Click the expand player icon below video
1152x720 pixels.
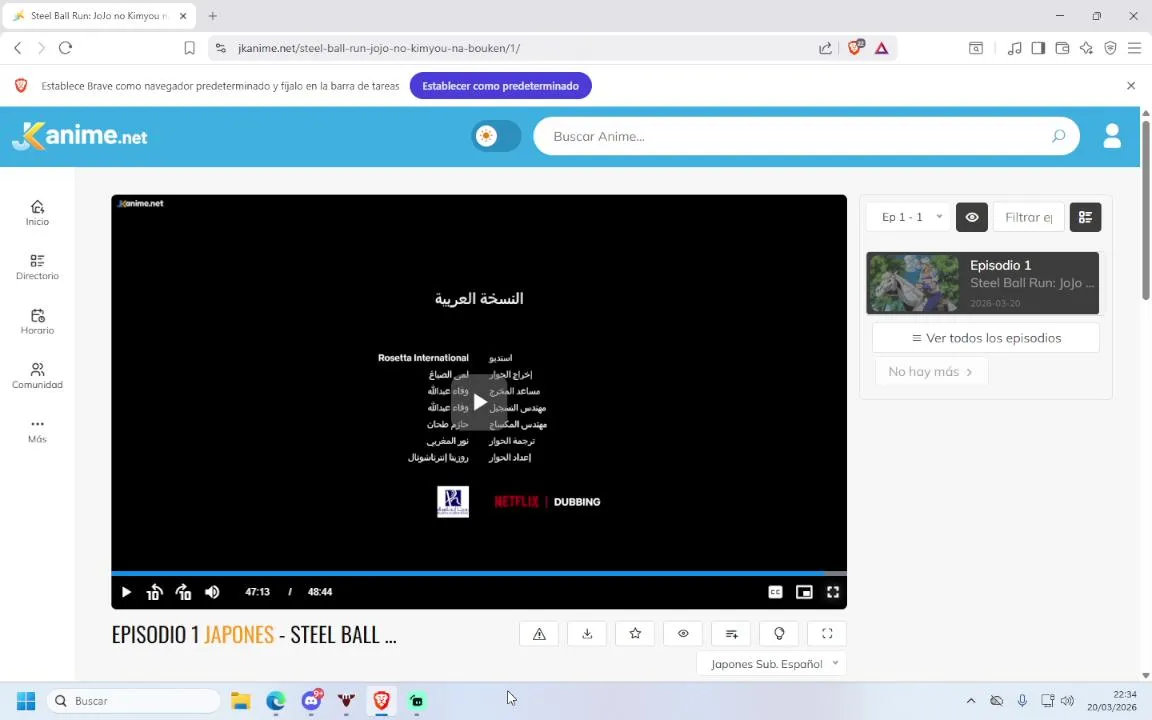827,634
